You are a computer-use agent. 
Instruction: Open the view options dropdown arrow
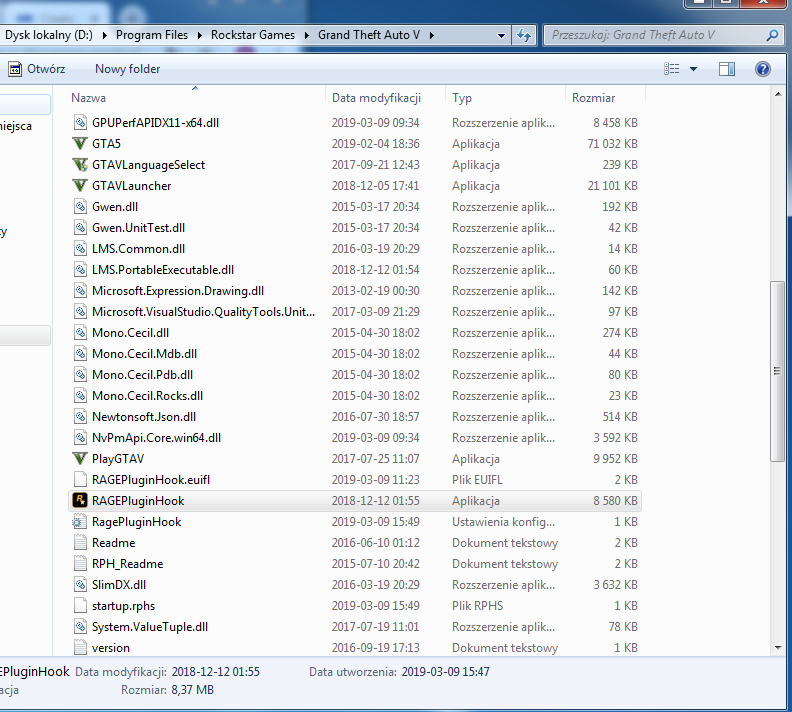[694, 69]
